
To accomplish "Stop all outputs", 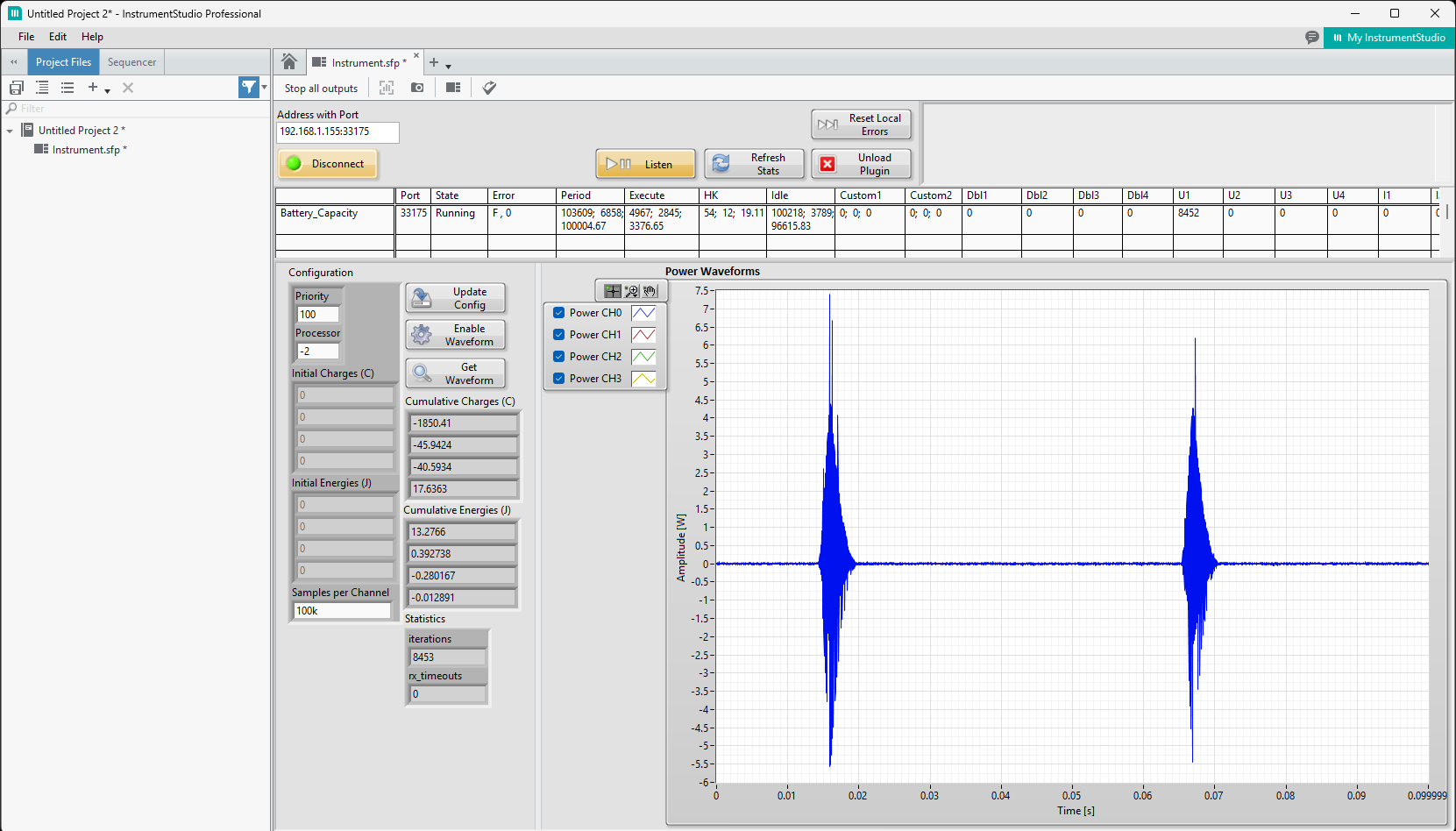I will point(321,89).
